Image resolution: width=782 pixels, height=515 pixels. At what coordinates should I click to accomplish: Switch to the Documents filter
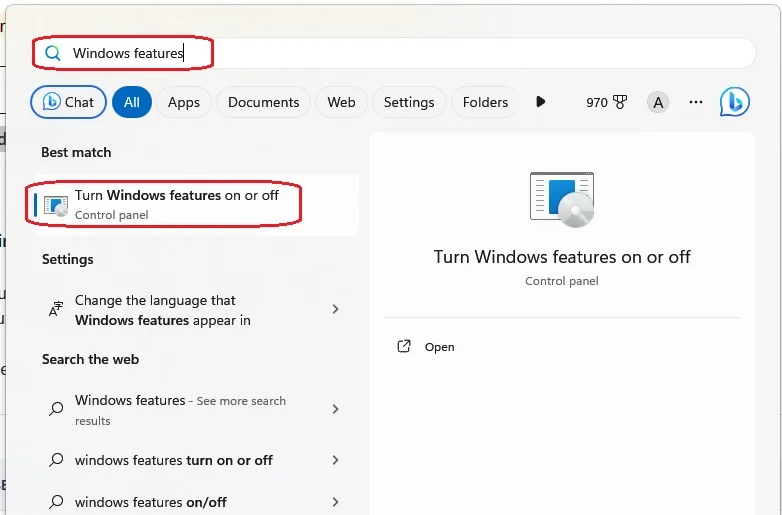(x=263, y=102)
